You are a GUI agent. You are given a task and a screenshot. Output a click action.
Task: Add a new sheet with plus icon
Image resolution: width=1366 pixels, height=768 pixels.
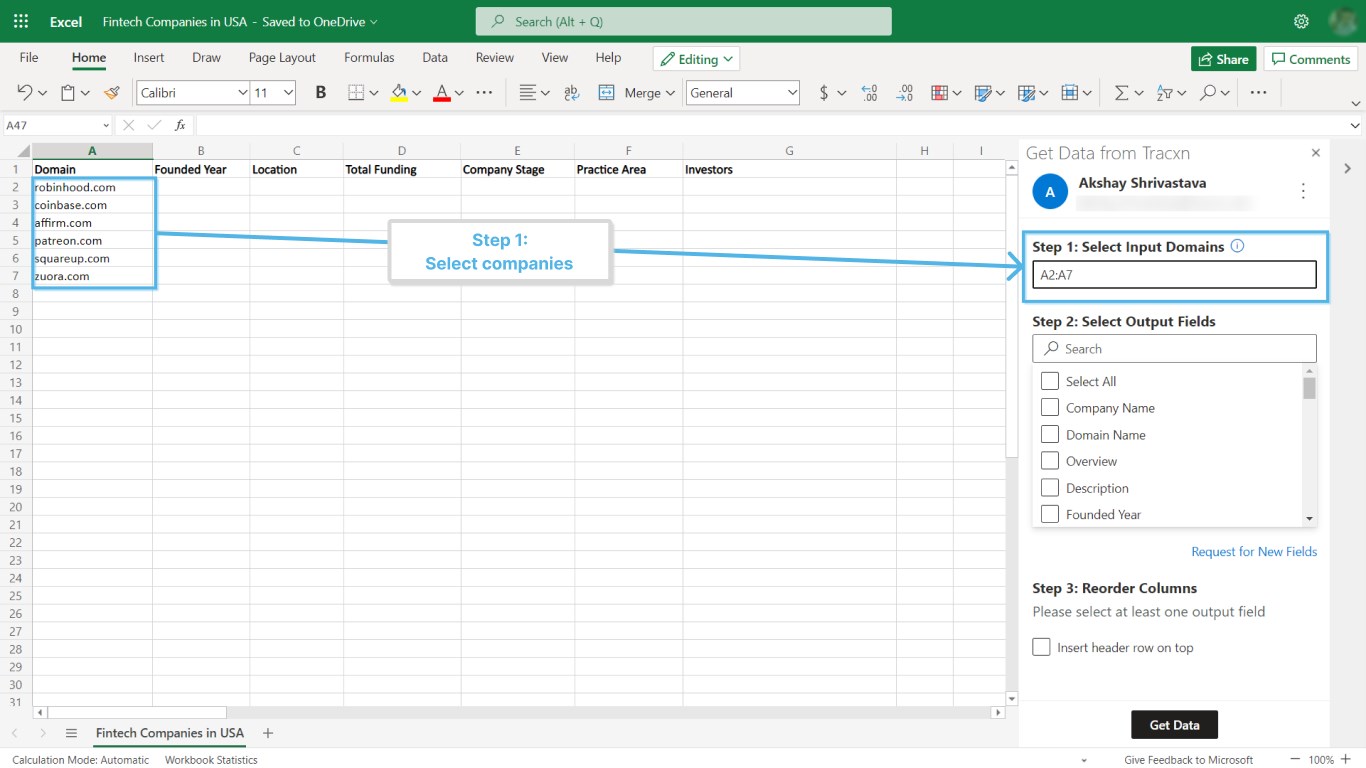268,733
